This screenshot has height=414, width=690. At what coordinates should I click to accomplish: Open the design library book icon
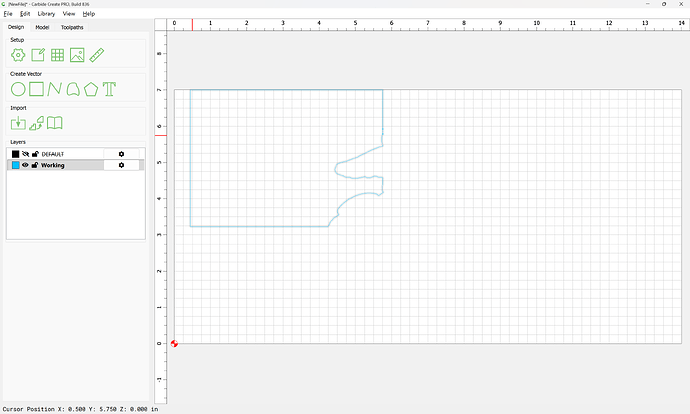click(55, 123)
